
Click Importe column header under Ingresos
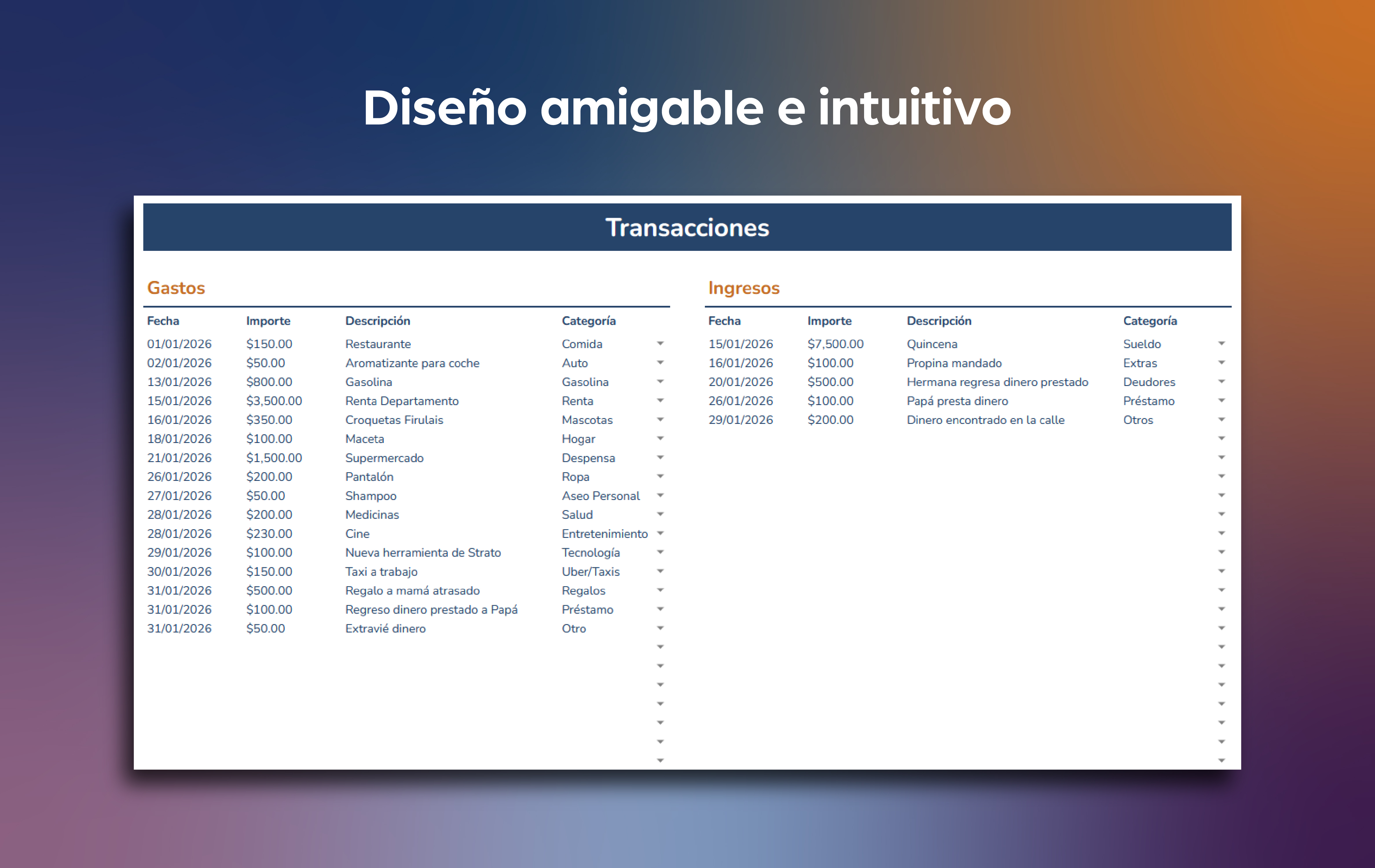(x=829, y=321)
